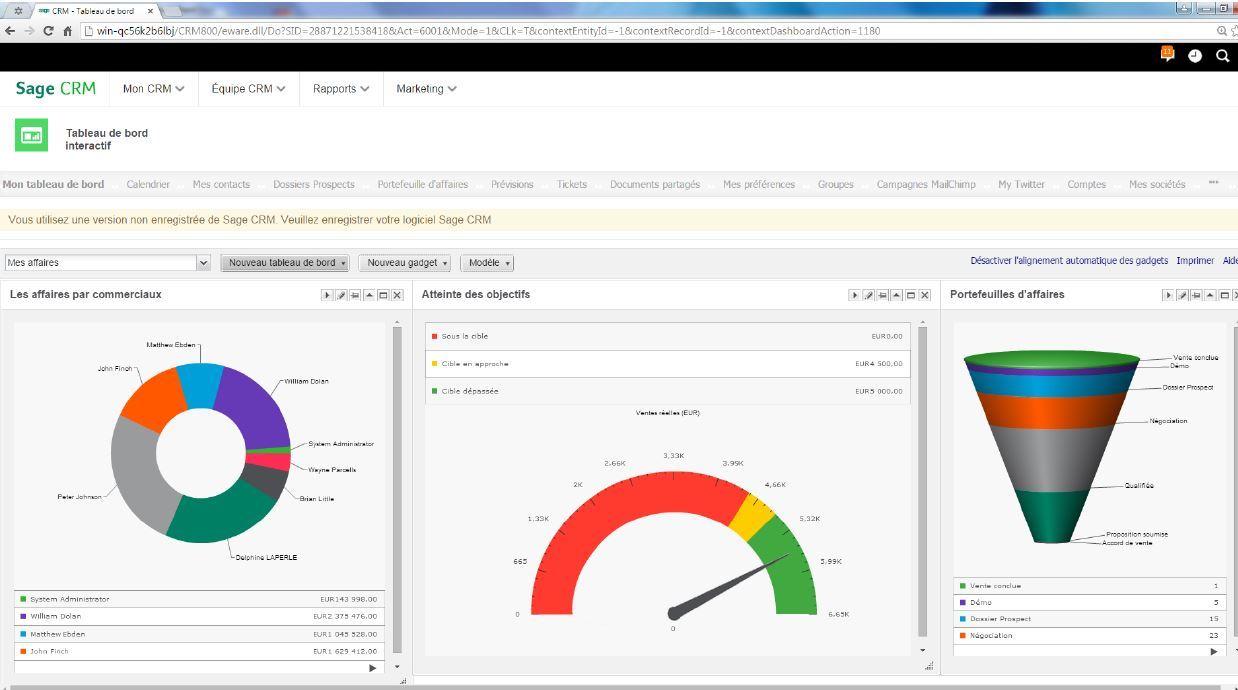Edit the Atteinte des objectifs gadget with pencil icon

(x=869, y=295)
